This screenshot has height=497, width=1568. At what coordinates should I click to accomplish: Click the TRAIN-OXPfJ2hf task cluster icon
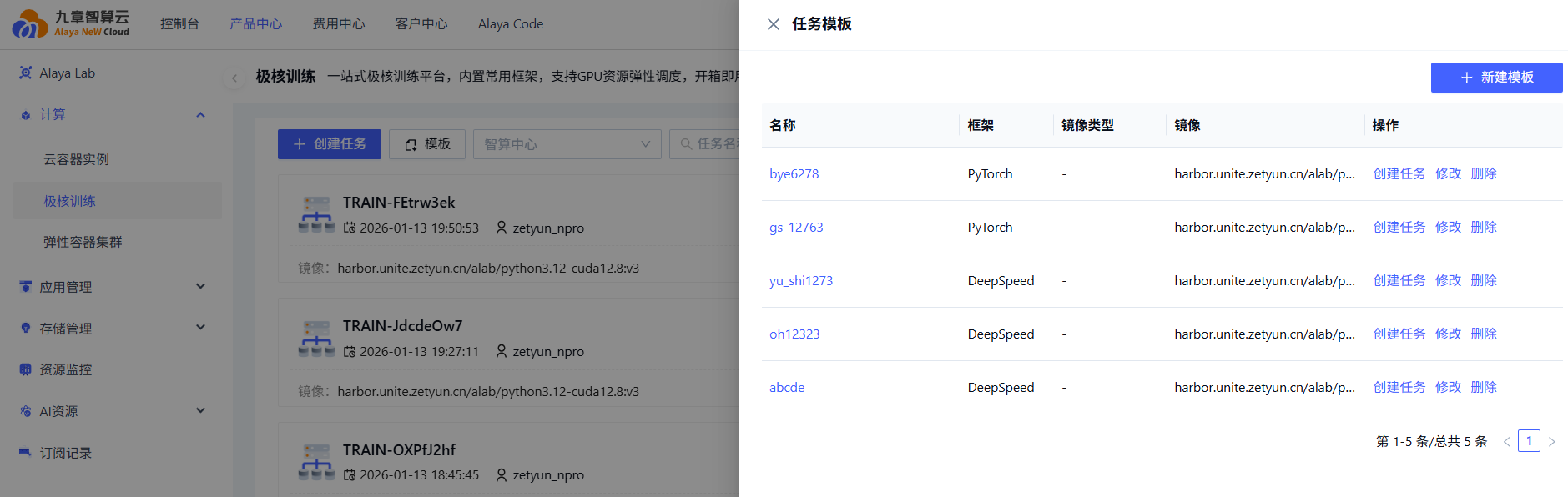[x=316, y=462]
